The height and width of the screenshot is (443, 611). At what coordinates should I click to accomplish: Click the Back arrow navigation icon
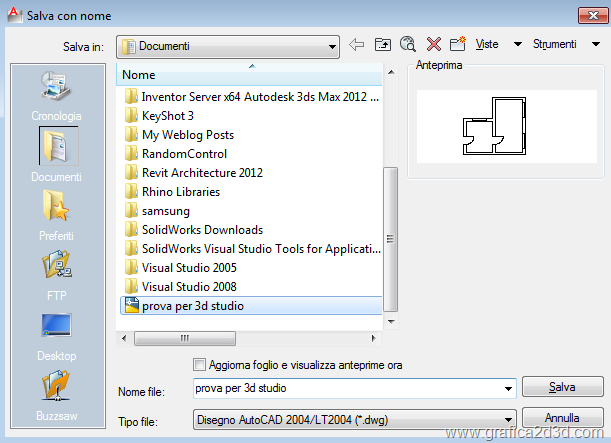[x=357, y=45]
